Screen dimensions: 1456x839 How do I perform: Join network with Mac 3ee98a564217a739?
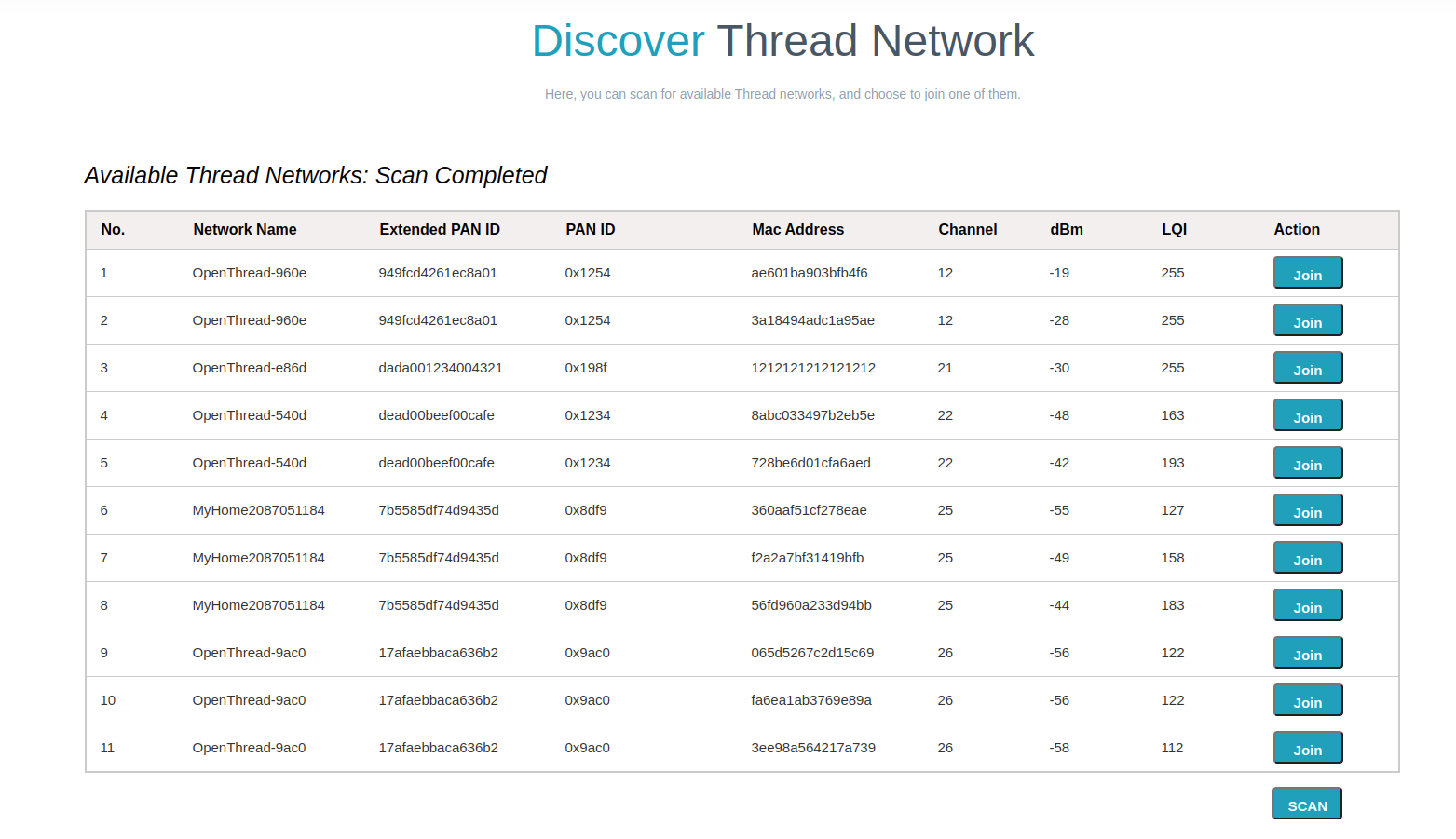[x=1308, y=748]
